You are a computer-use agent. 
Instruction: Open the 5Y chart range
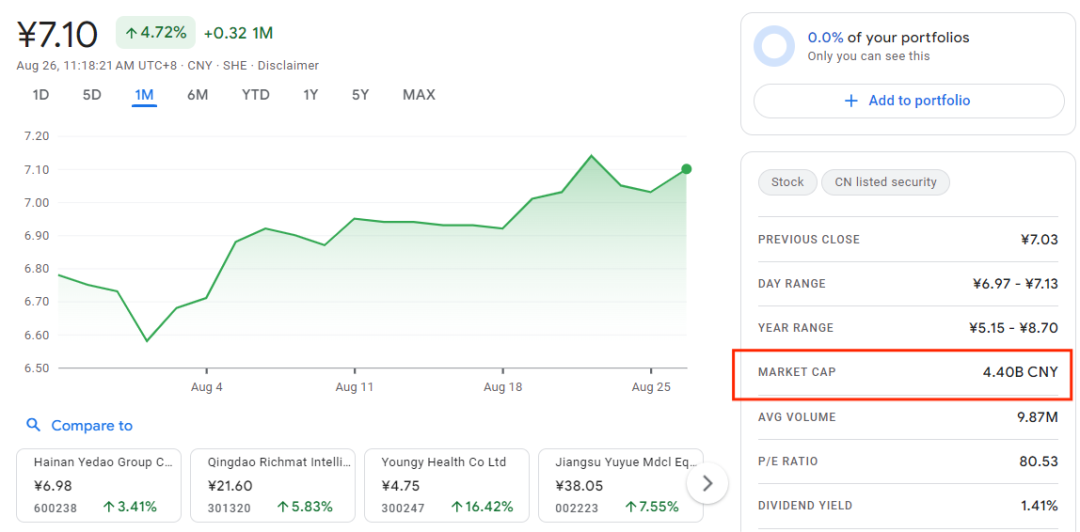pos(360,95)
